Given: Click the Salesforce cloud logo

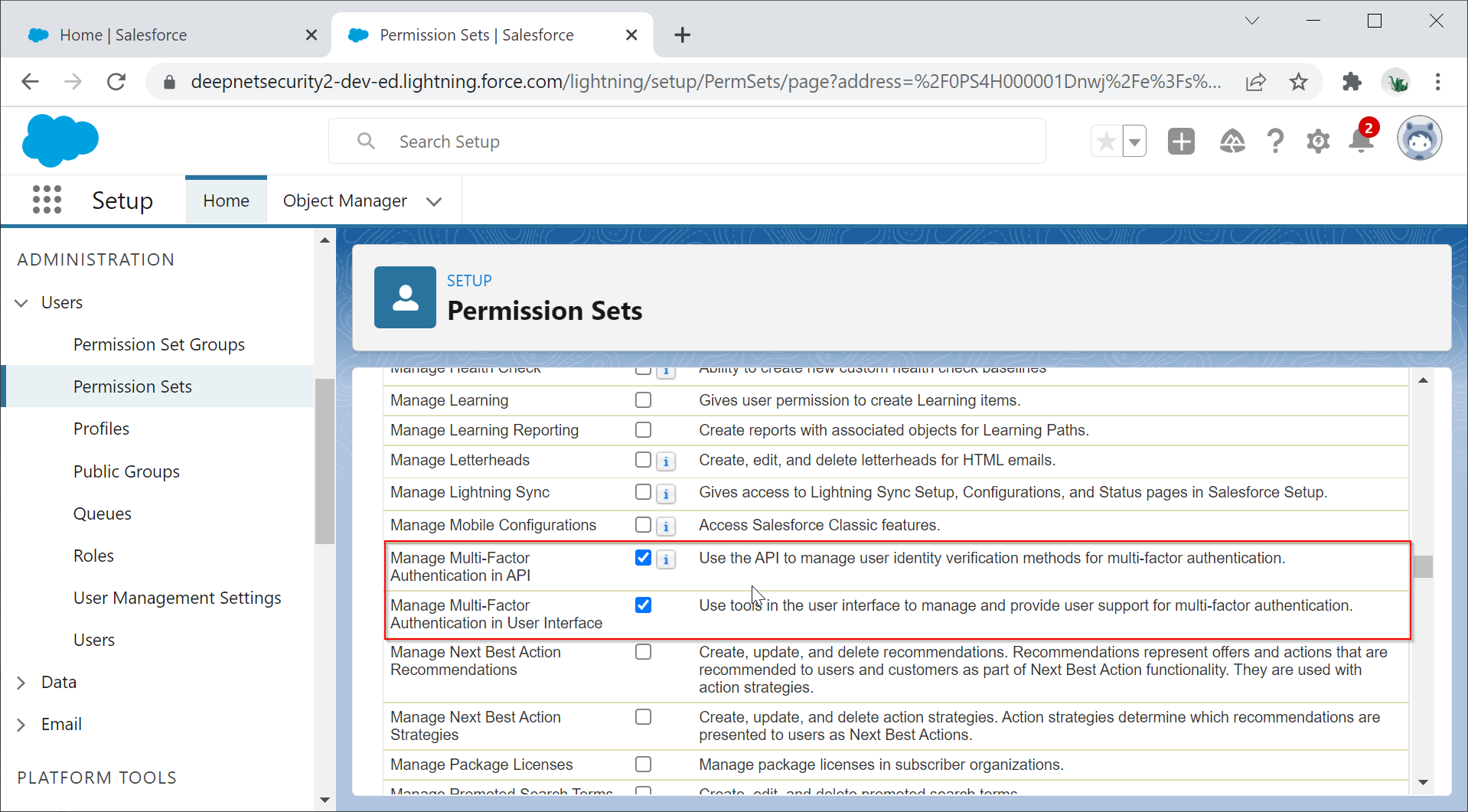Looking at the screenshot, I should coord(60,140).
